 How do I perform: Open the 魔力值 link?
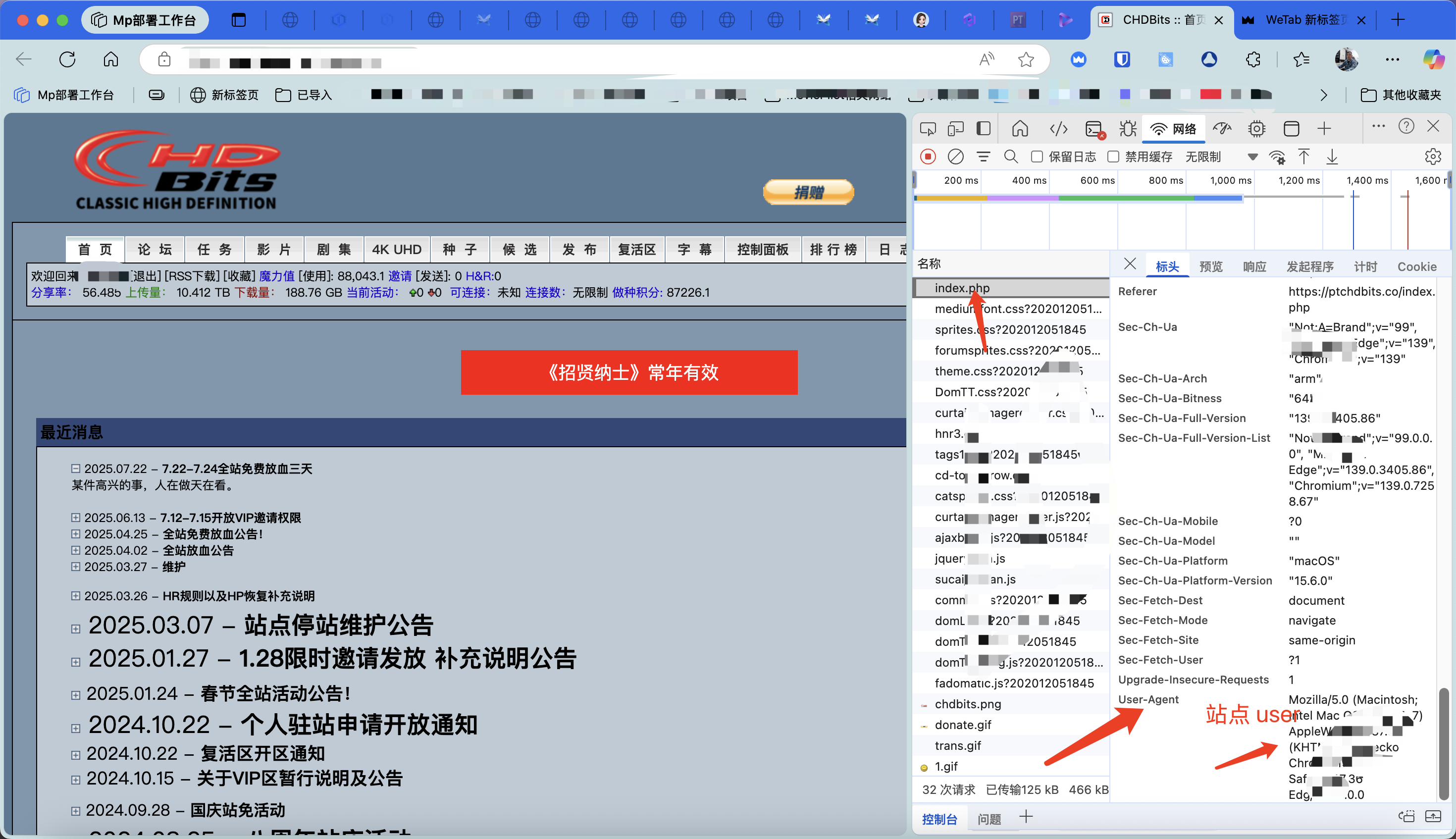click(x=276, y=276)
